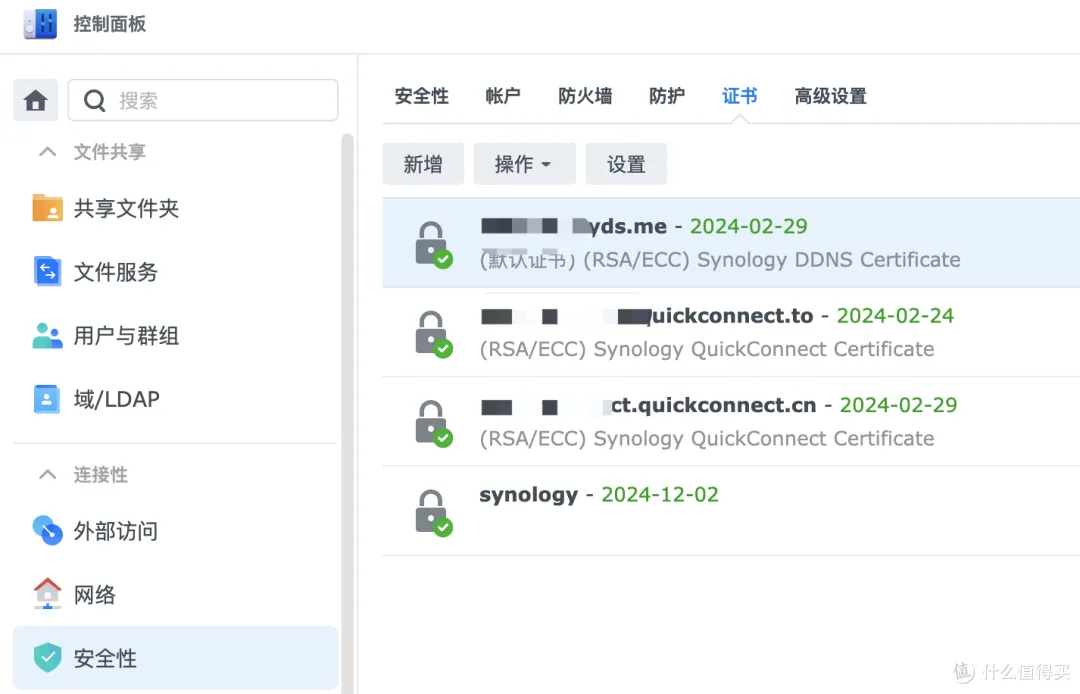Switch to the 防火墙 tab
The height and width of the screenshot is (694, 1080).
[x=585, y=96]
